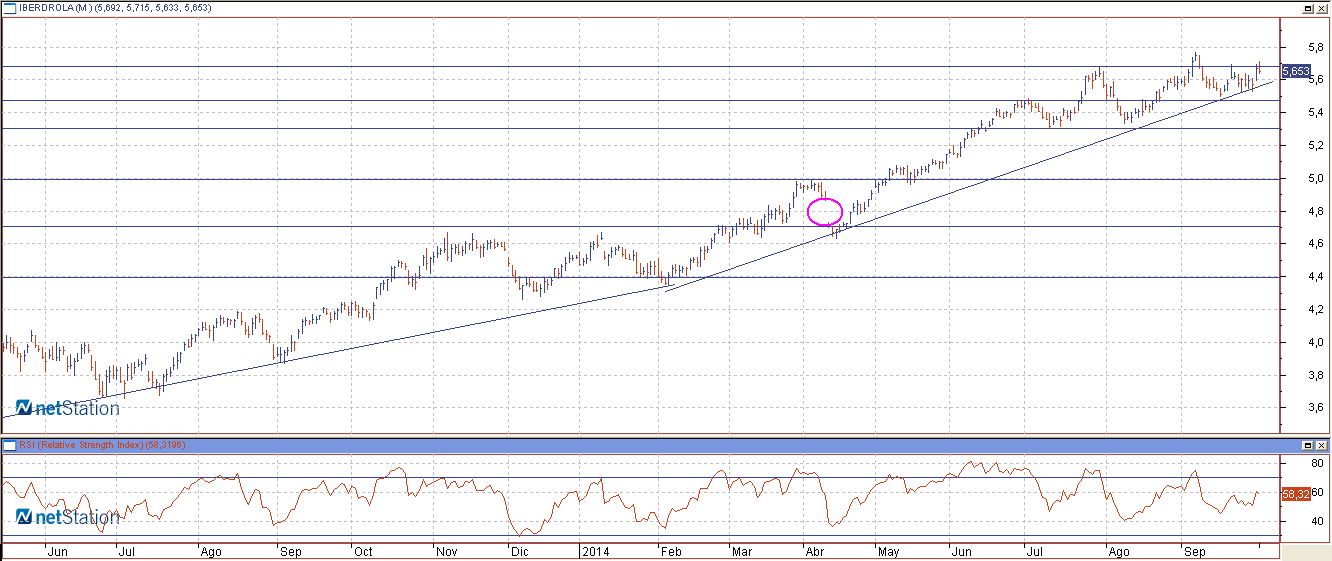1332x561 pixels.
Task: Close the IBERDROLA price chart panel
Action: [x=1321, y=7]
